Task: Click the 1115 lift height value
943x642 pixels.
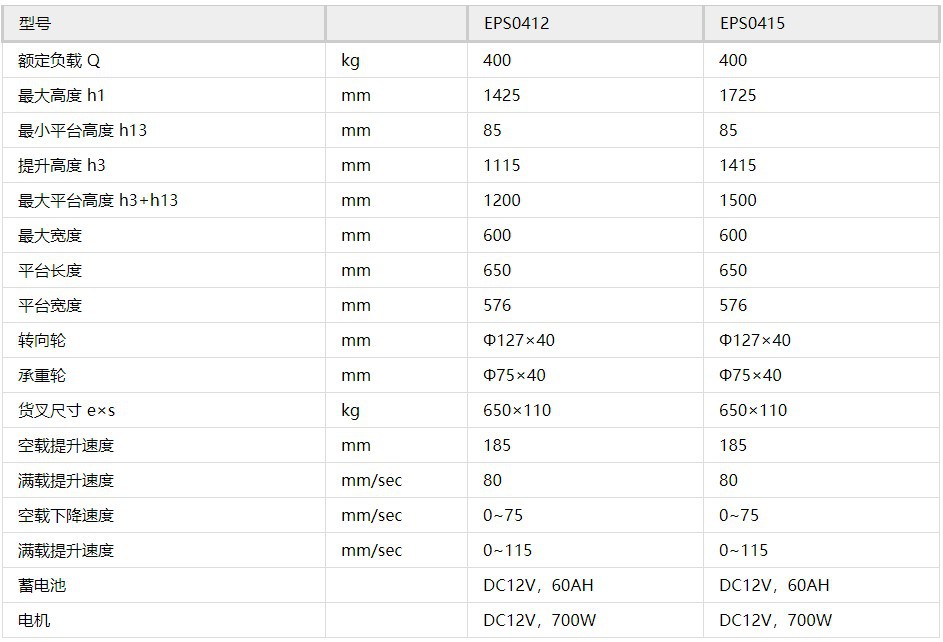Action: (502, 165)
